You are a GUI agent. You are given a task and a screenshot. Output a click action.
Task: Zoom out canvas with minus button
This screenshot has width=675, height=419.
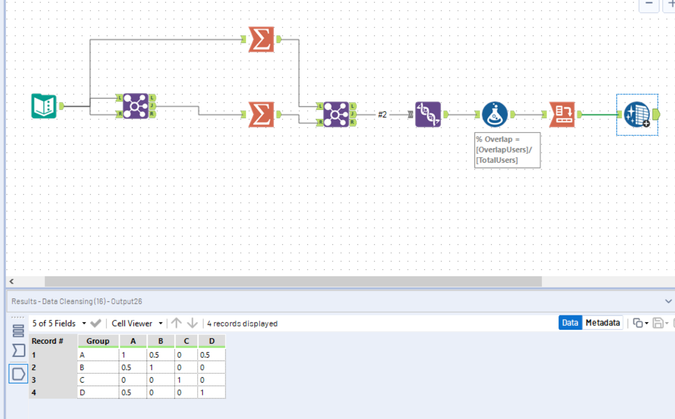[x=649, y=3]
